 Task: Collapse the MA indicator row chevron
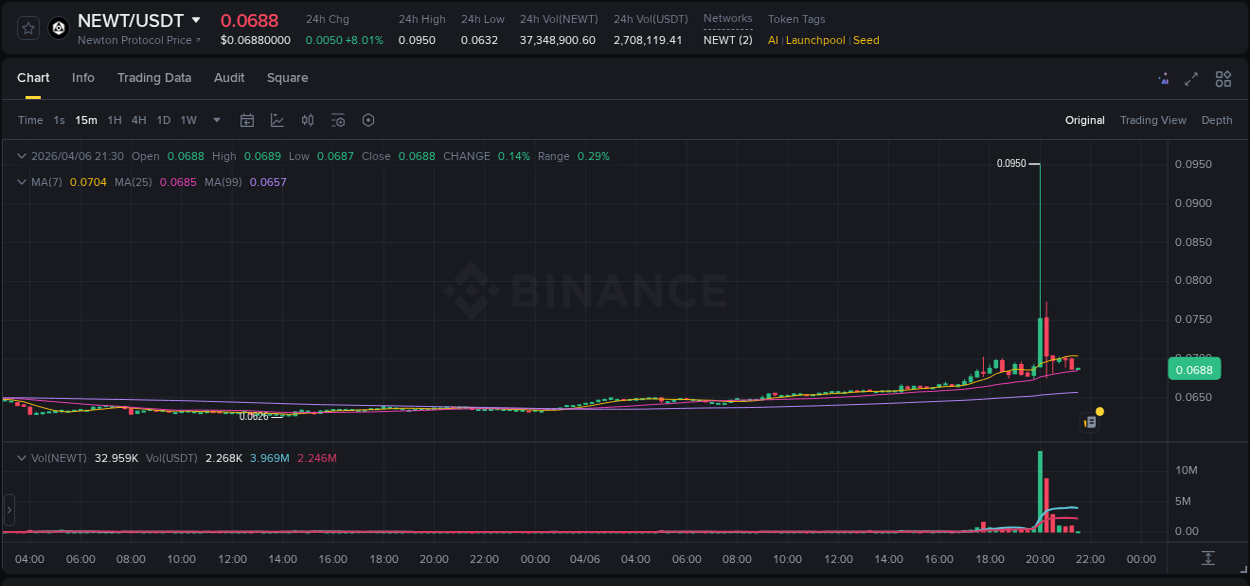click(23, 182)
